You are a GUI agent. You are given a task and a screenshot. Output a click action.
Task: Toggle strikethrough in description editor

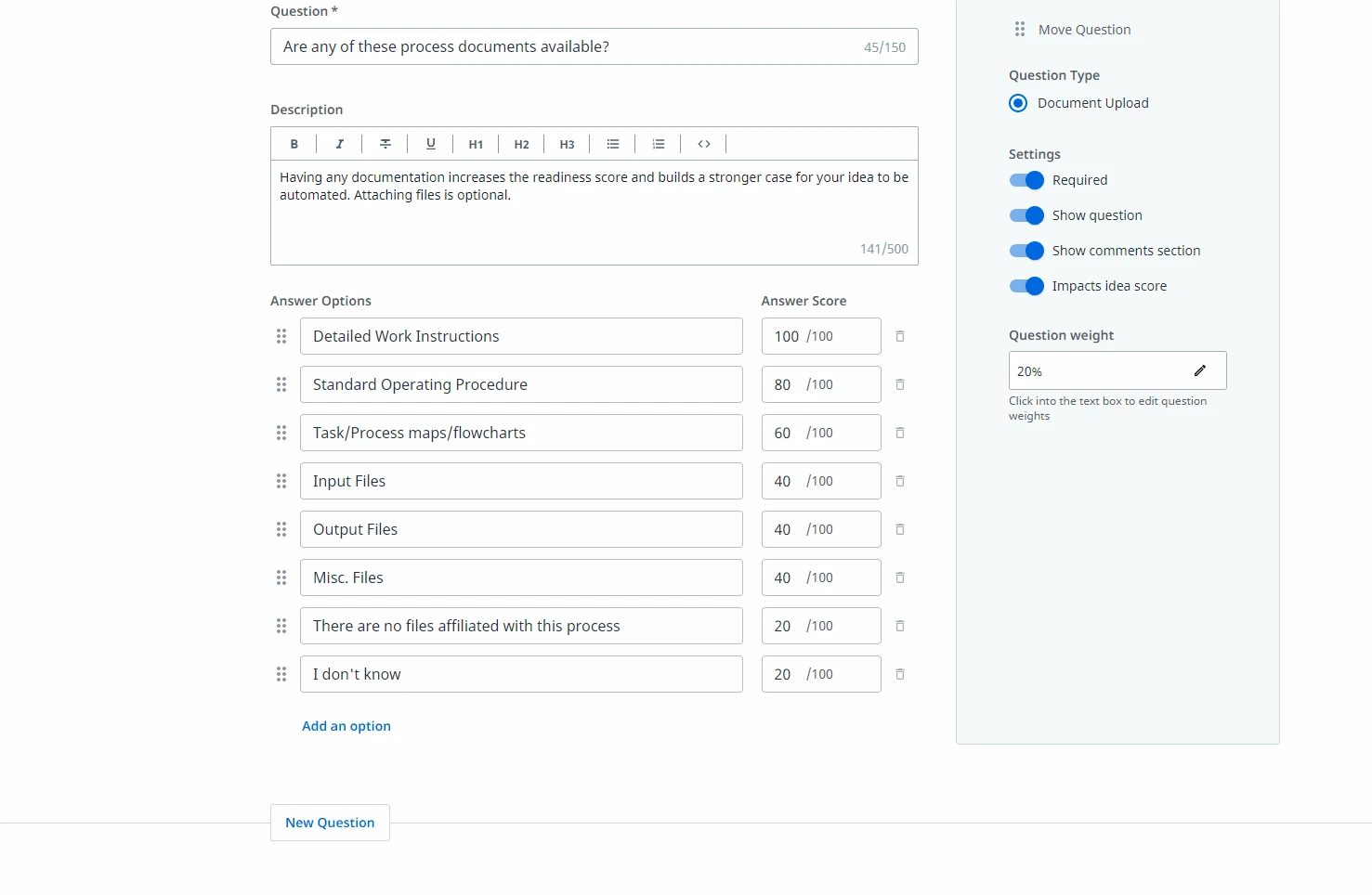click(x=385, y=144)
